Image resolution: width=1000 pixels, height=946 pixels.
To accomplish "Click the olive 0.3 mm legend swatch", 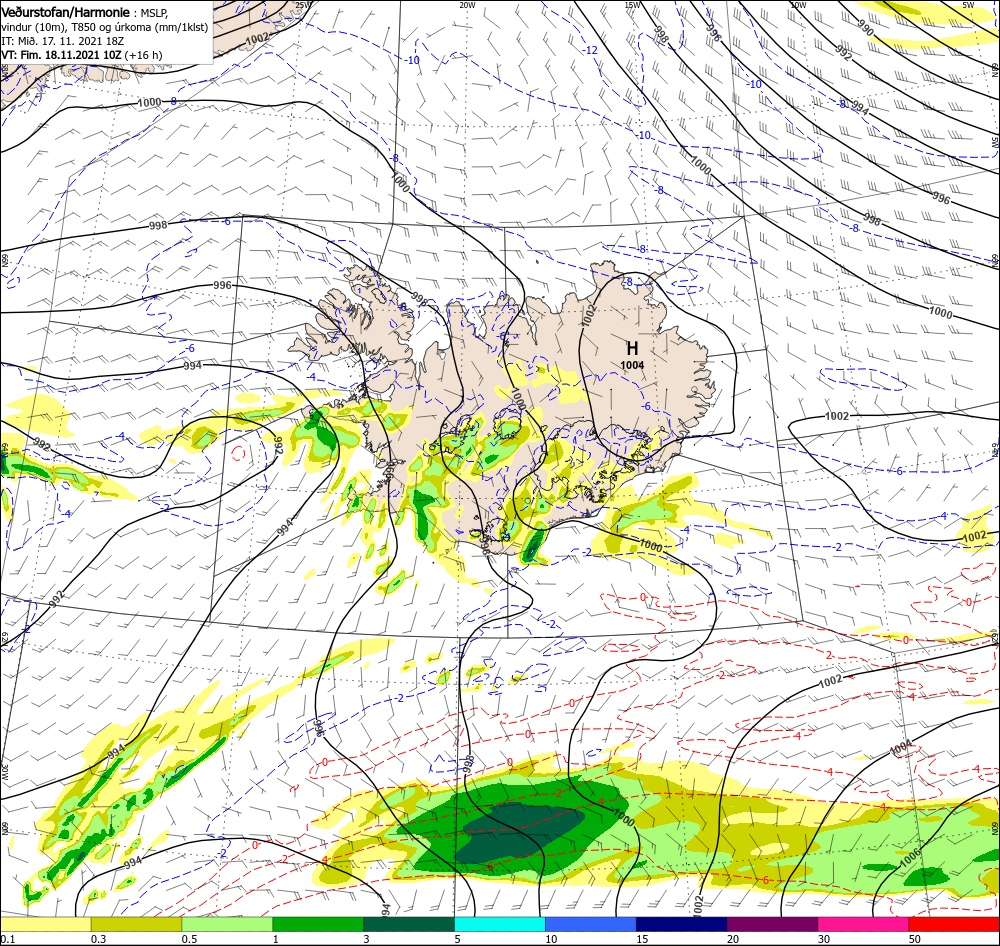I will point(136,924).
